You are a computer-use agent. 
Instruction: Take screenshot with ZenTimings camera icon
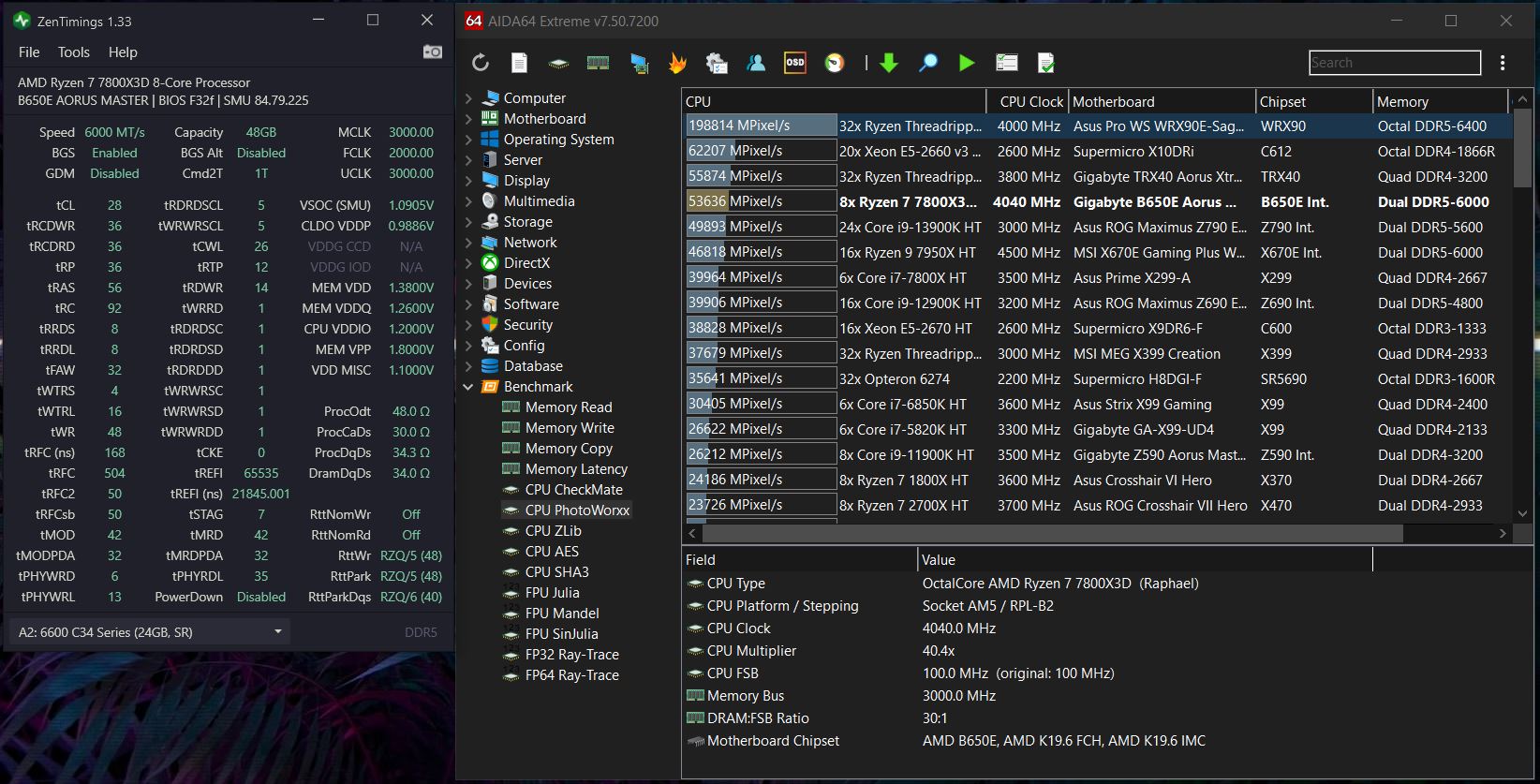tap(432, 52)
